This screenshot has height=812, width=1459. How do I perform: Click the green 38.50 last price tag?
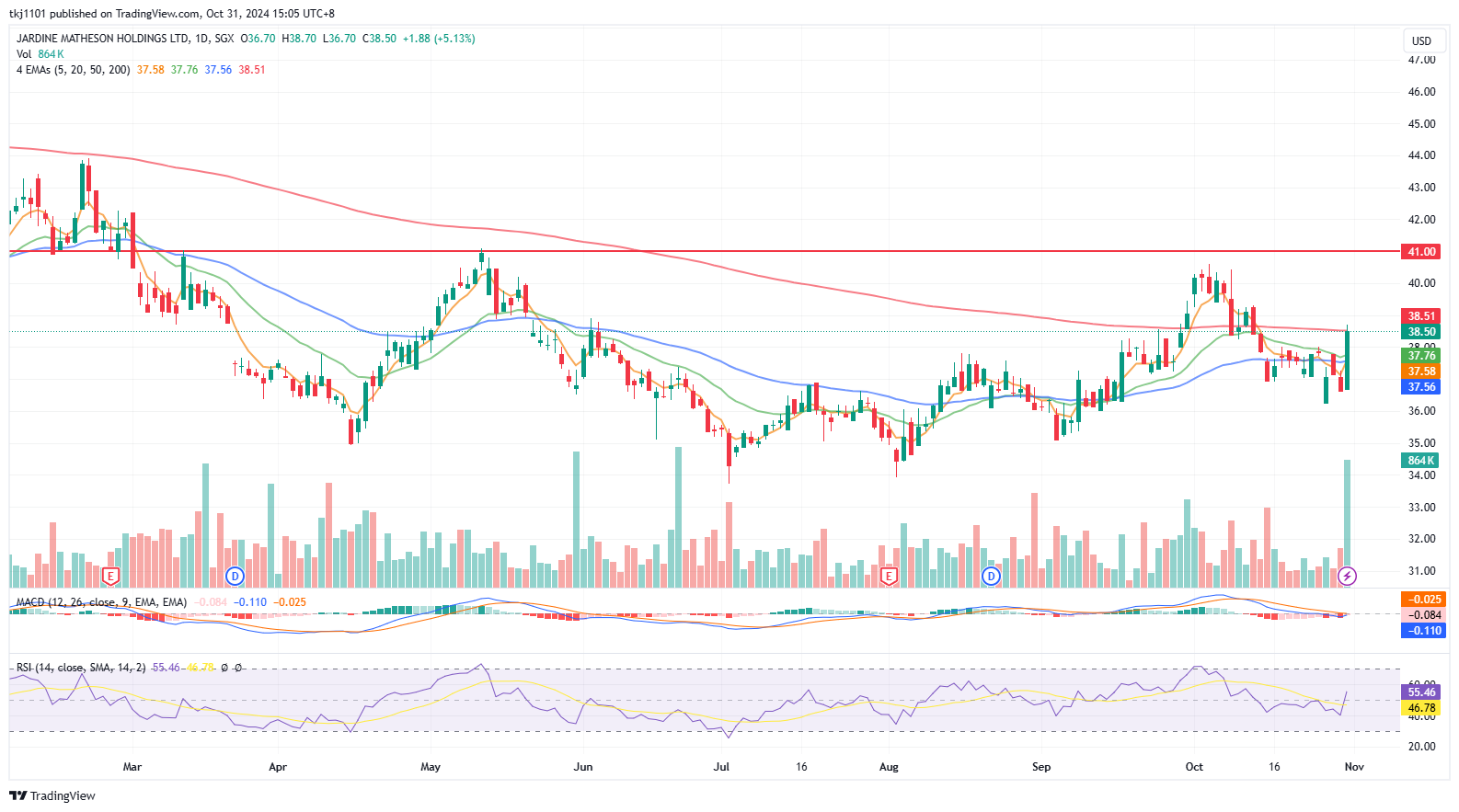point(1421,332)
